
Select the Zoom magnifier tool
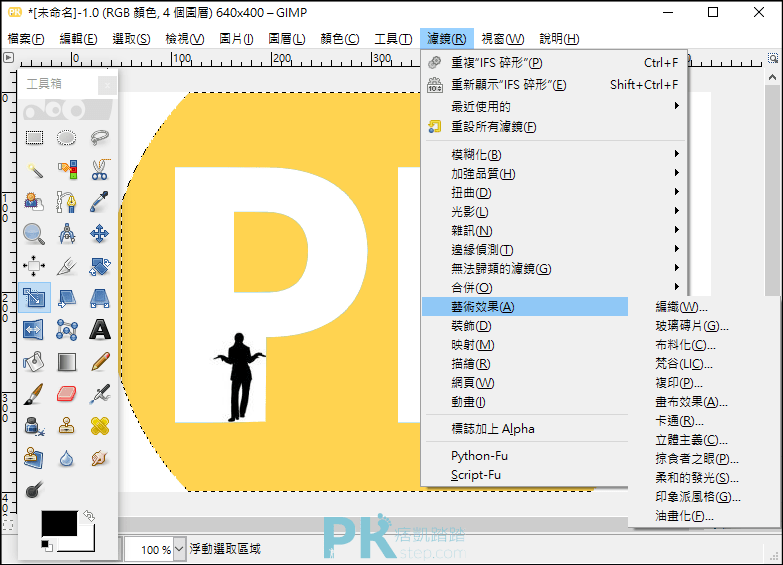coord(34,234)
